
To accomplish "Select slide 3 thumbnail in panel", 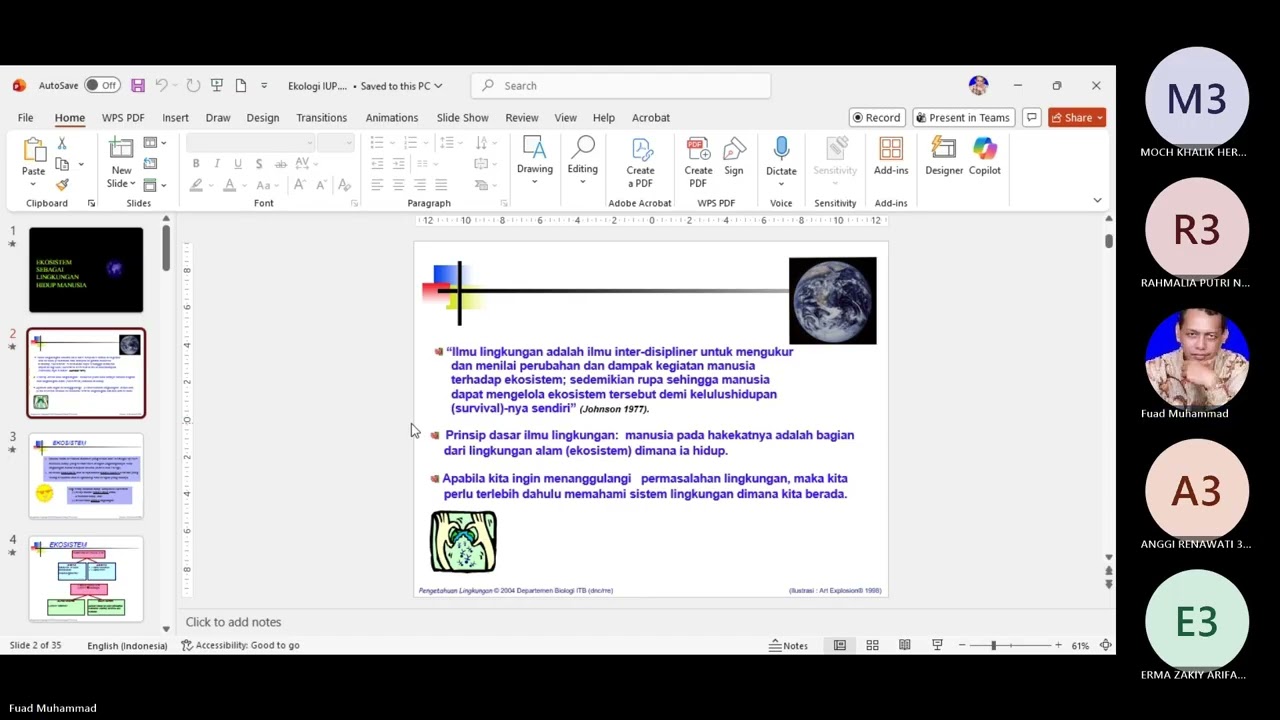I will click(86, 476).
